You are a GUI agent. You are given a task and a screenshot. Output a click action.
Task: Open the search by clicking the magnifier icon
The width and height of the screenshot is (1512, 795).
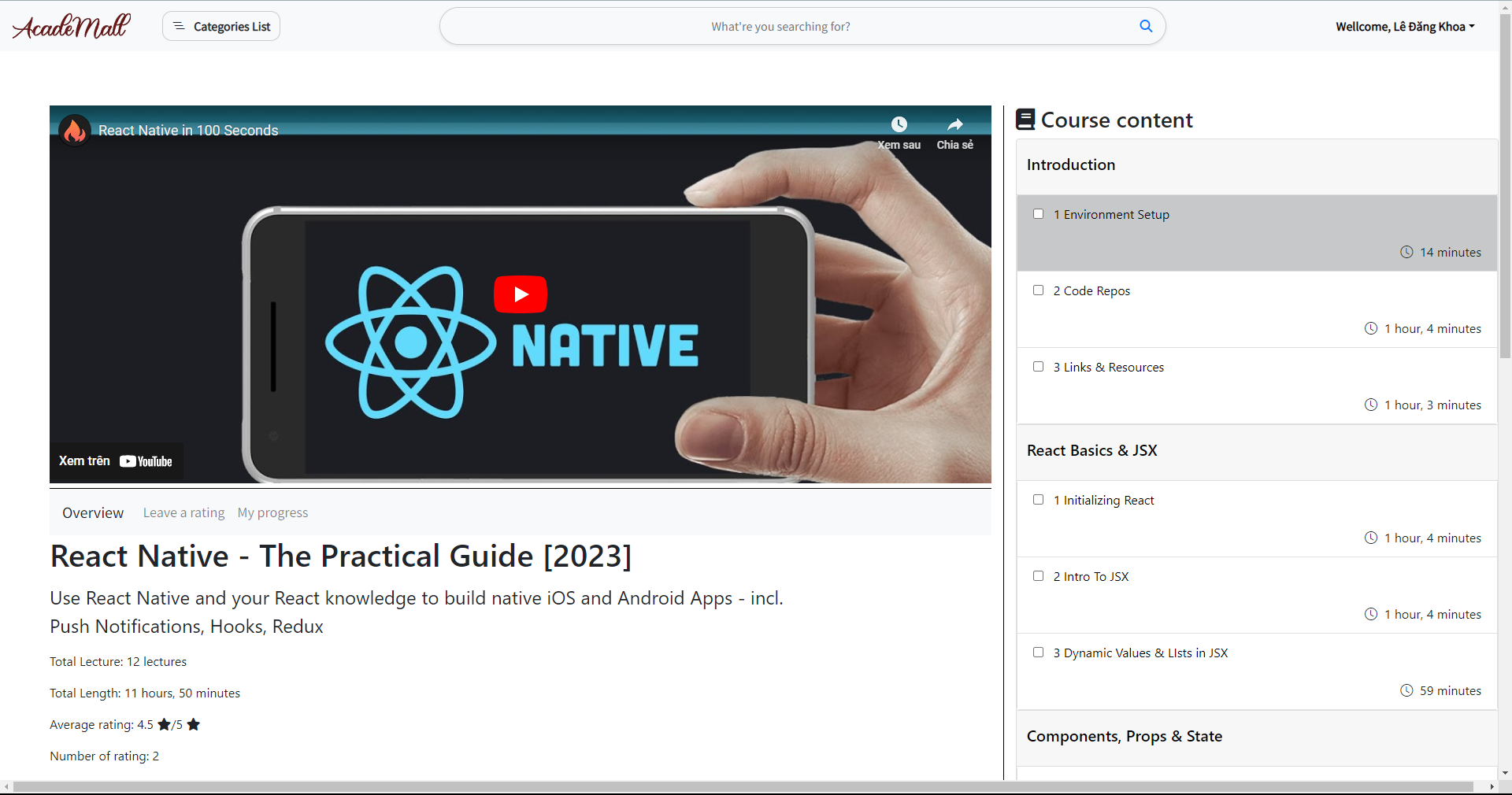1146,26
